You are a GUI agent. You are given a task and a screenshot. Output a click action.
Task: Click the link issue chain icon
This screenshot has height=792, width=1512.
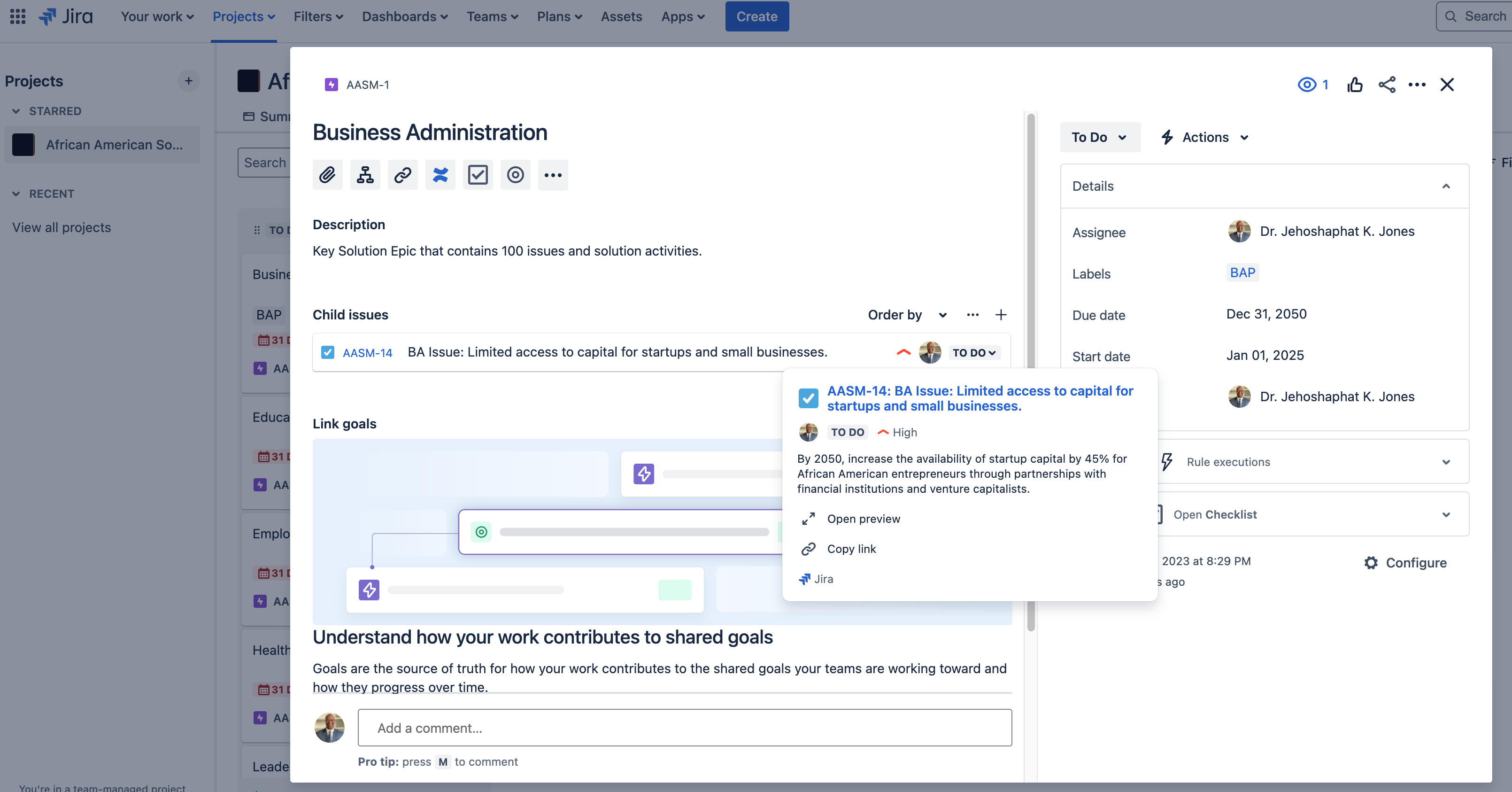click(x=403, y=175)
